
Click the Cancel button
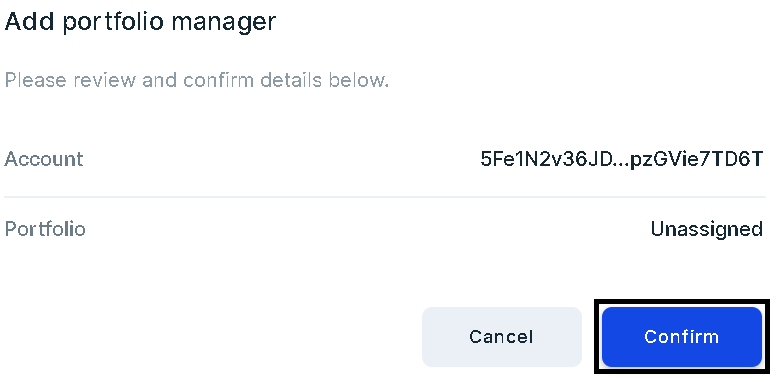tap(501, 337)
